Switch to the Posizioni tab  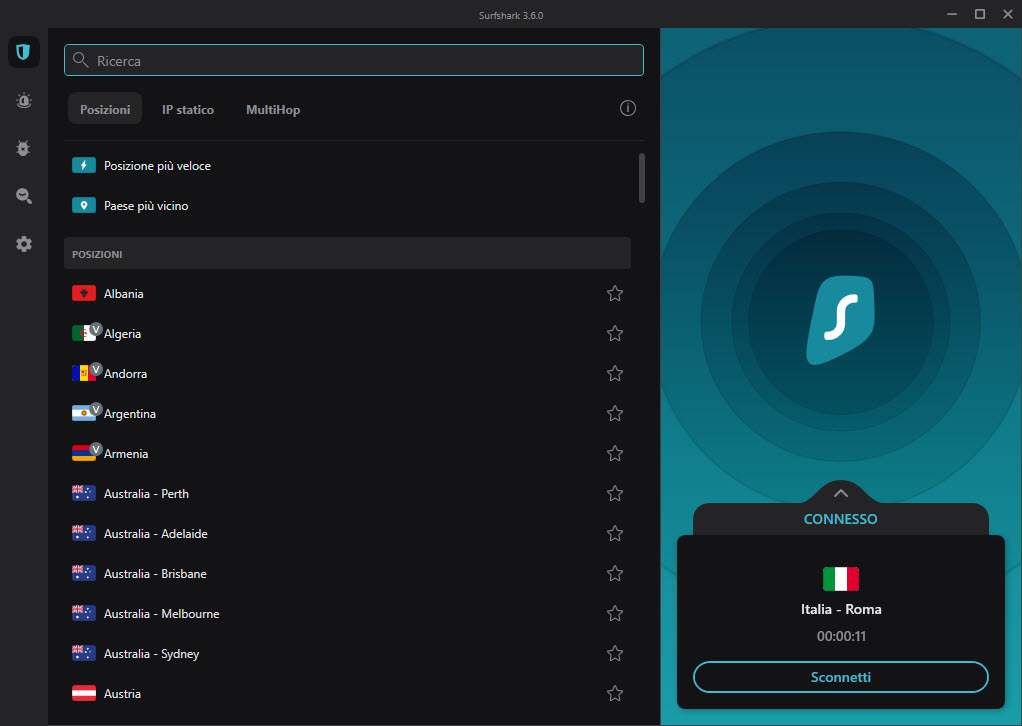click(x=105, y=109)
